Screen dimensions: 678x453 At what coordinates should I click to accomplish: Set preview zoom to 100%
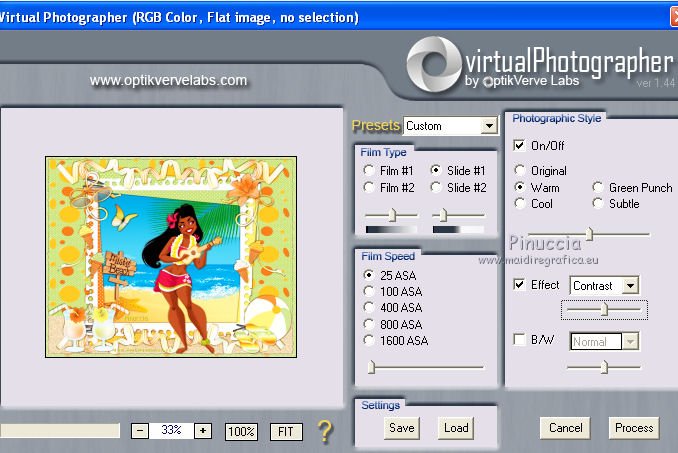(241, 431)
